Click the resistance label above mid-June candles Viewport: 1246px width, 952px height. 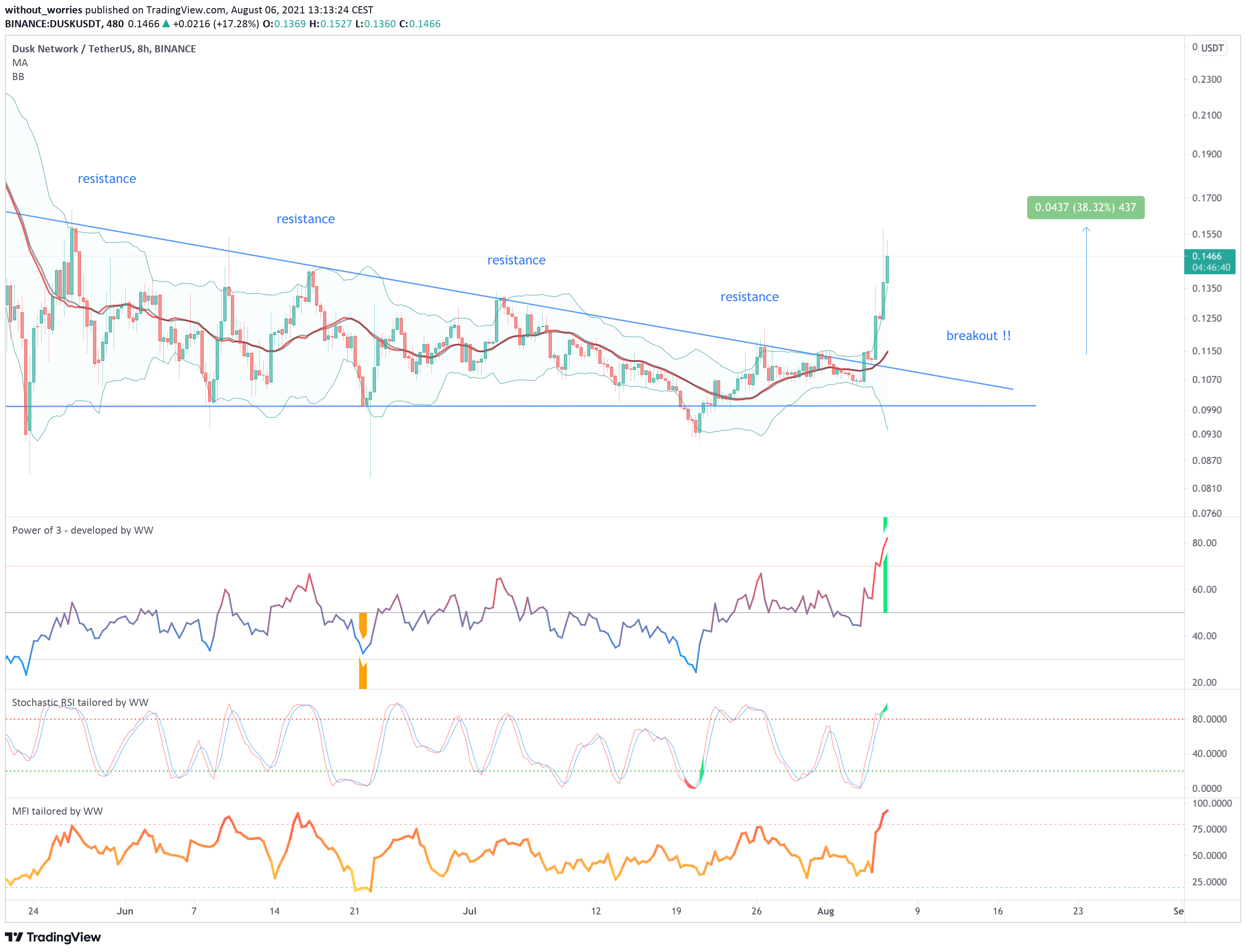pyautogui.click(x=306, y=219)
